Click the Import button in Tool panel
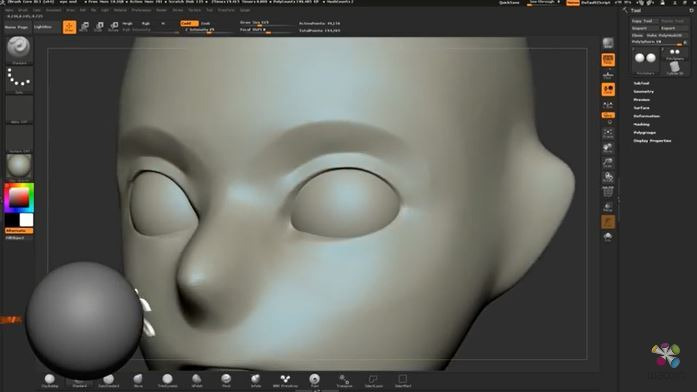 645,28
